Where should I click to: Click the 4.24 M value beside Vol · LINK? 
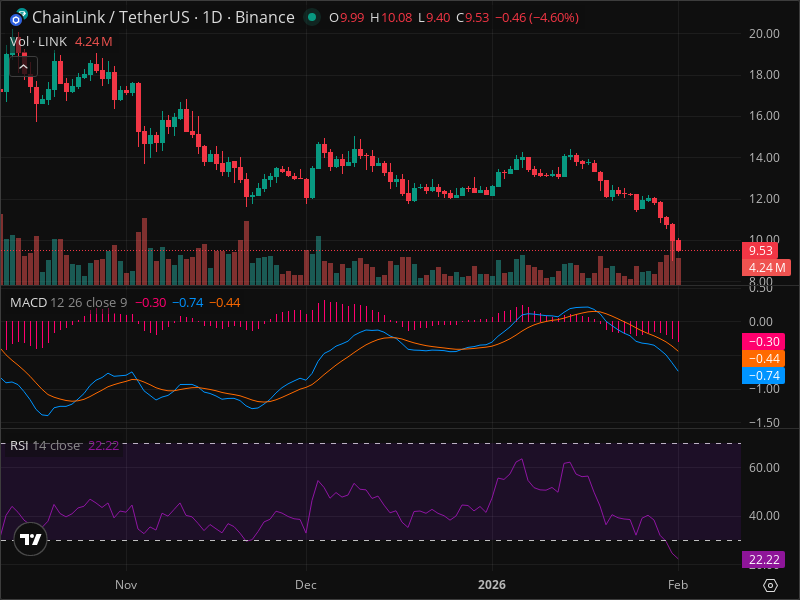point(93,42)
